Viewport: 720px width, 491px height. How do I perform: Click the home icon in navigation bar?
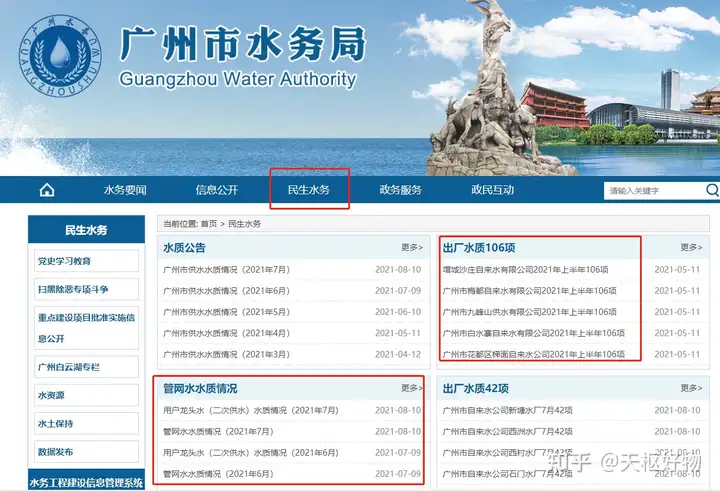click(47, 190)
